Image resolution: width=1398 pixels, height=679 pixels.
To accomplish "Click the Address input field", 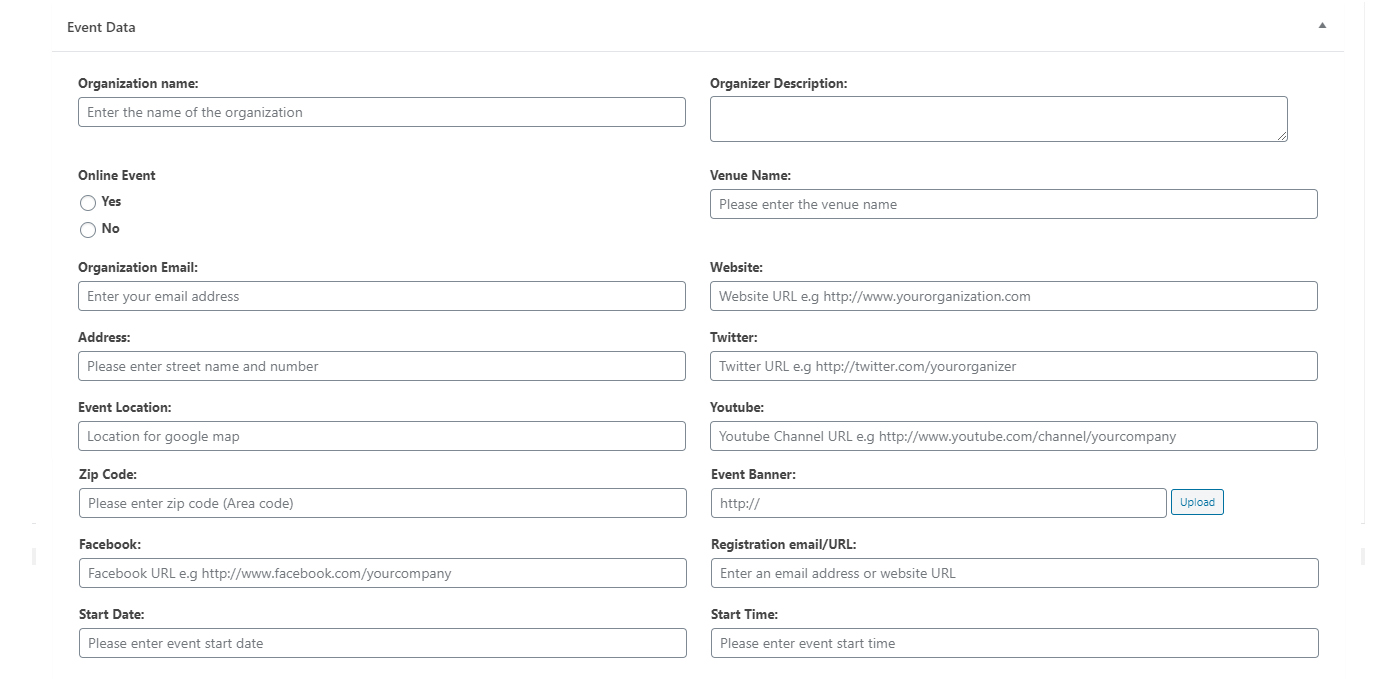I will (x=381, y=366).
